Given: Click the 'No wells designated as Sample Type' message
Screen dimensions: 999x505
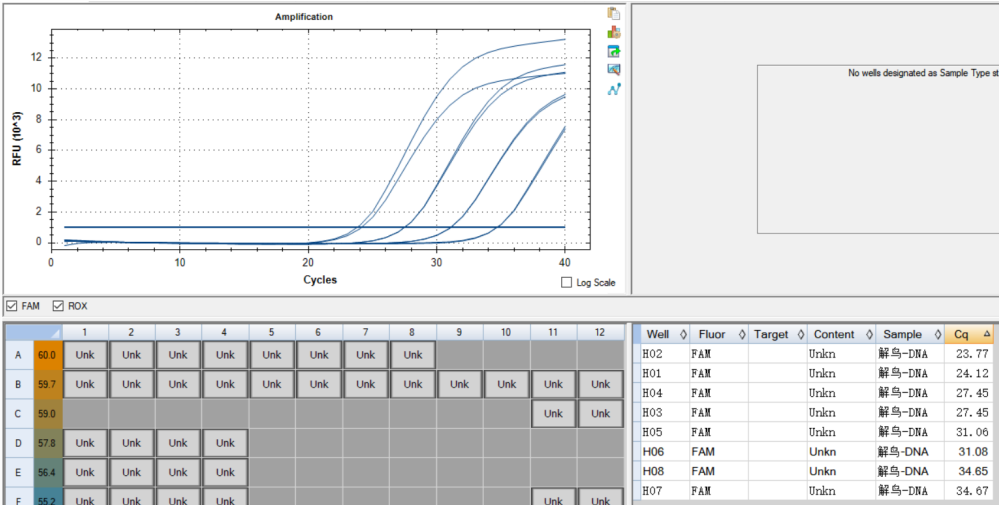Looking at the screenshot, I should [923, 73].
